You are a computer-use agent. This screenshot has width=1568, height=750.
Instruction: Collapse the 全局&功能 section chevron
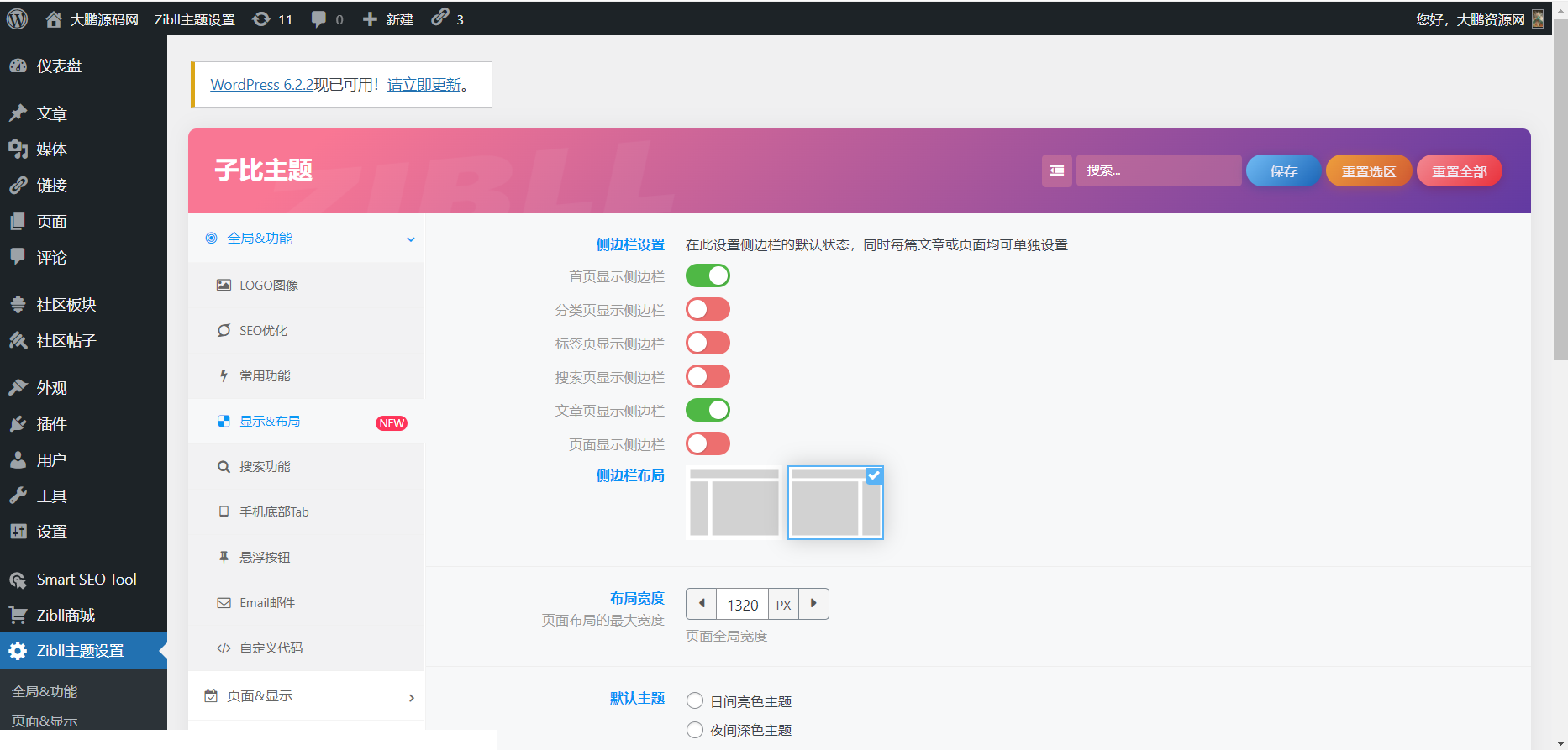click(x=411, y=239)
